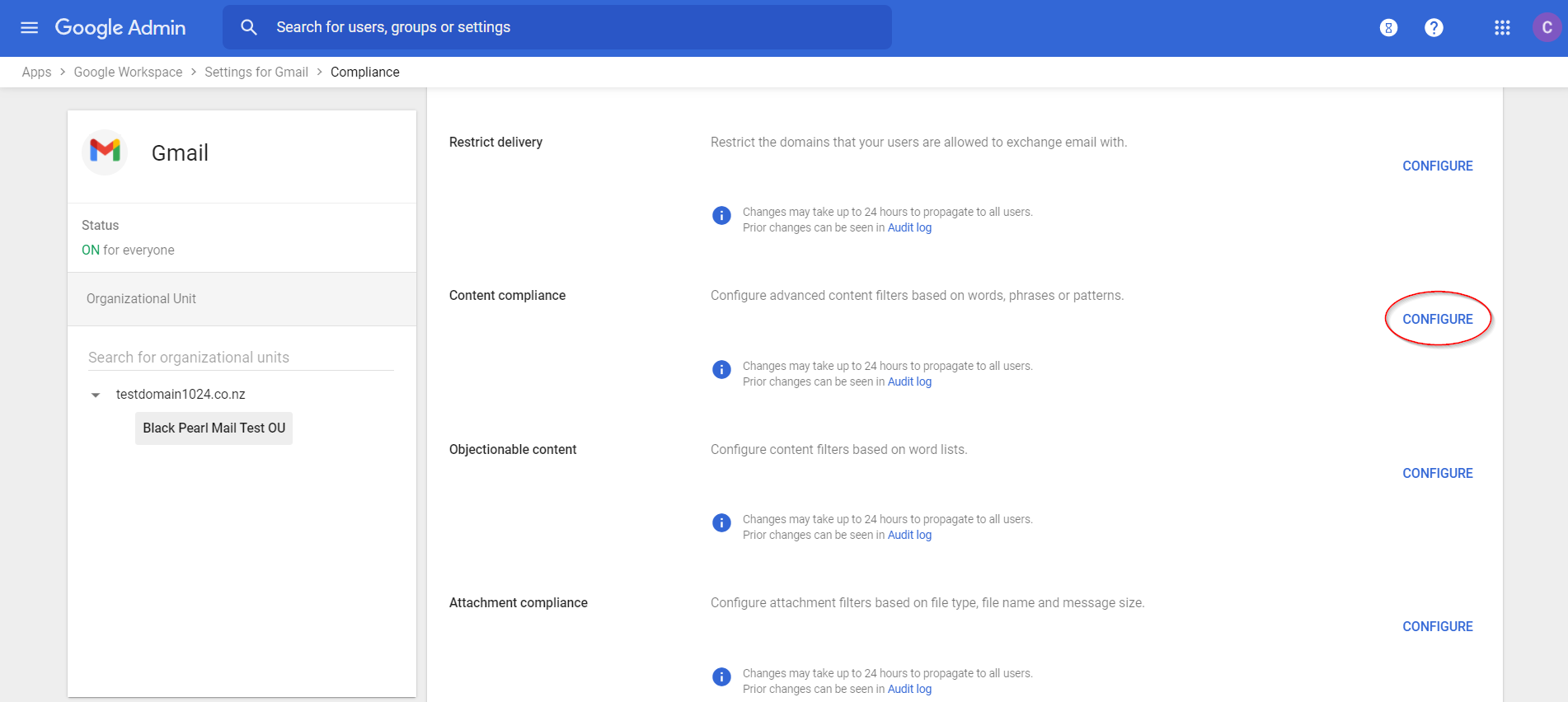The image size is (1568, 702).
Task: Click the Compliance breadcrumb
Action: click(x=365, y=72)
